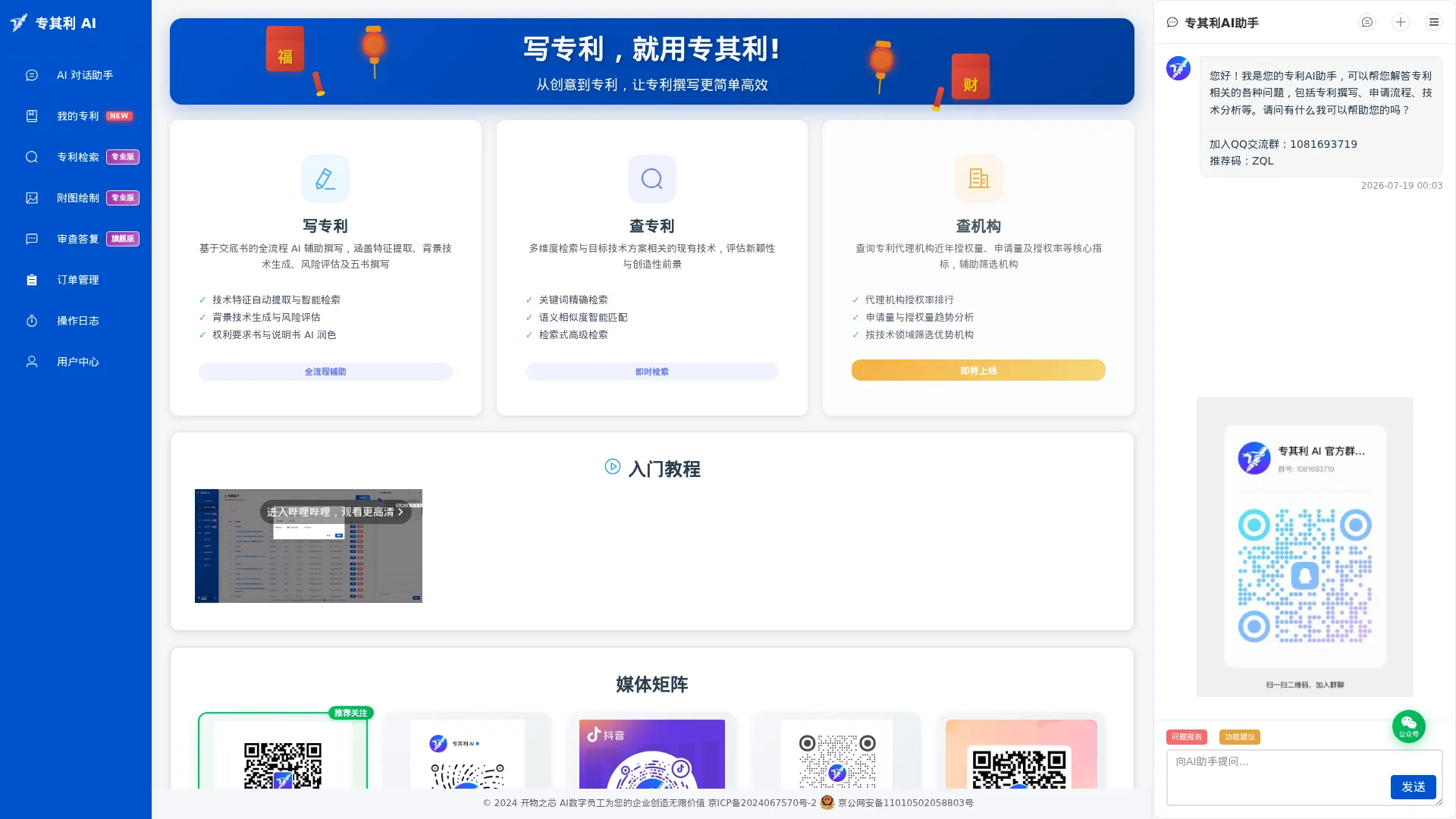Click the 用户中心 person icon
Viewport: 1456px width, 819px height.
[x=32, y=362]
